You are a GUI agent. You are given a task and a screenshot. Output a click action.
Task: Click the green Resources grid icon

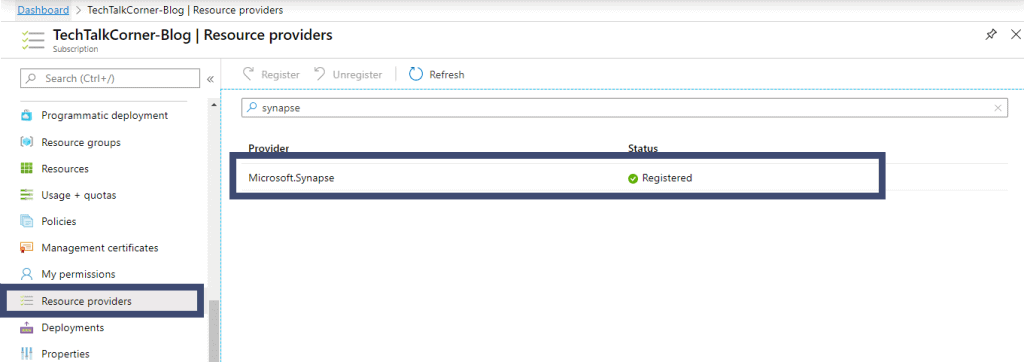(26, 169)
